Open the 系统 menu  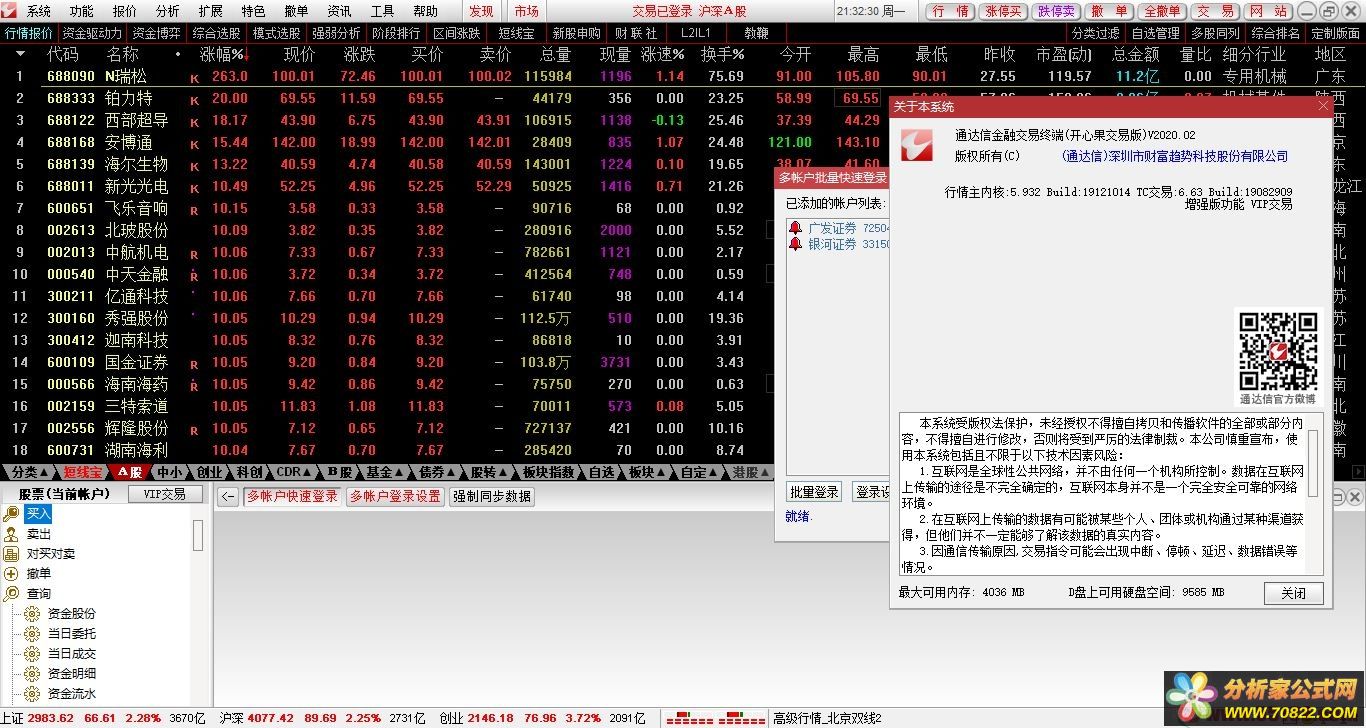point(38,11)
